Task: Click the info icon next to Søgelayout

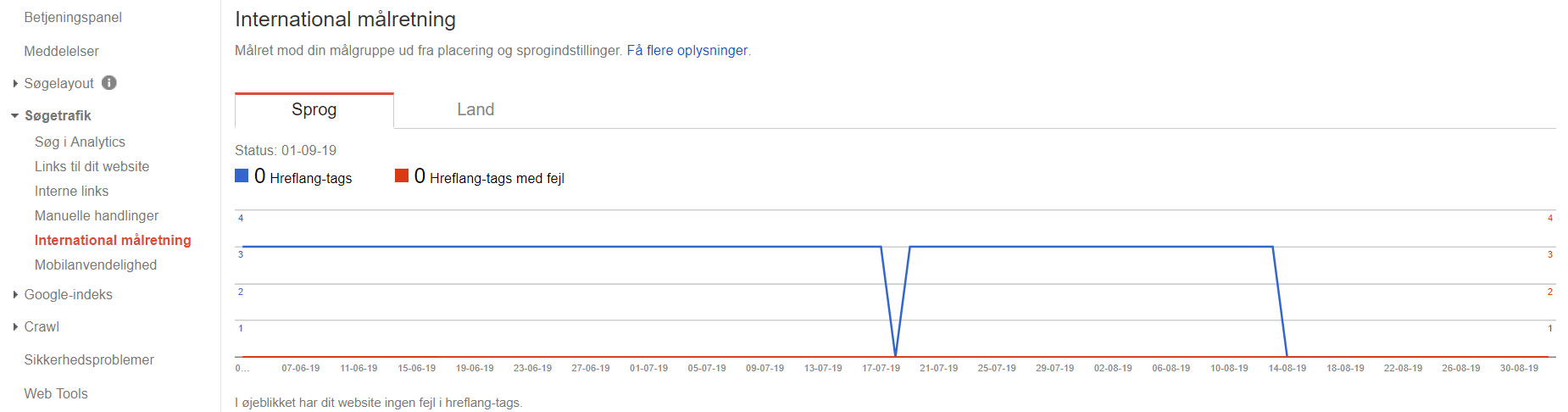Action: [x=109, y=83]
